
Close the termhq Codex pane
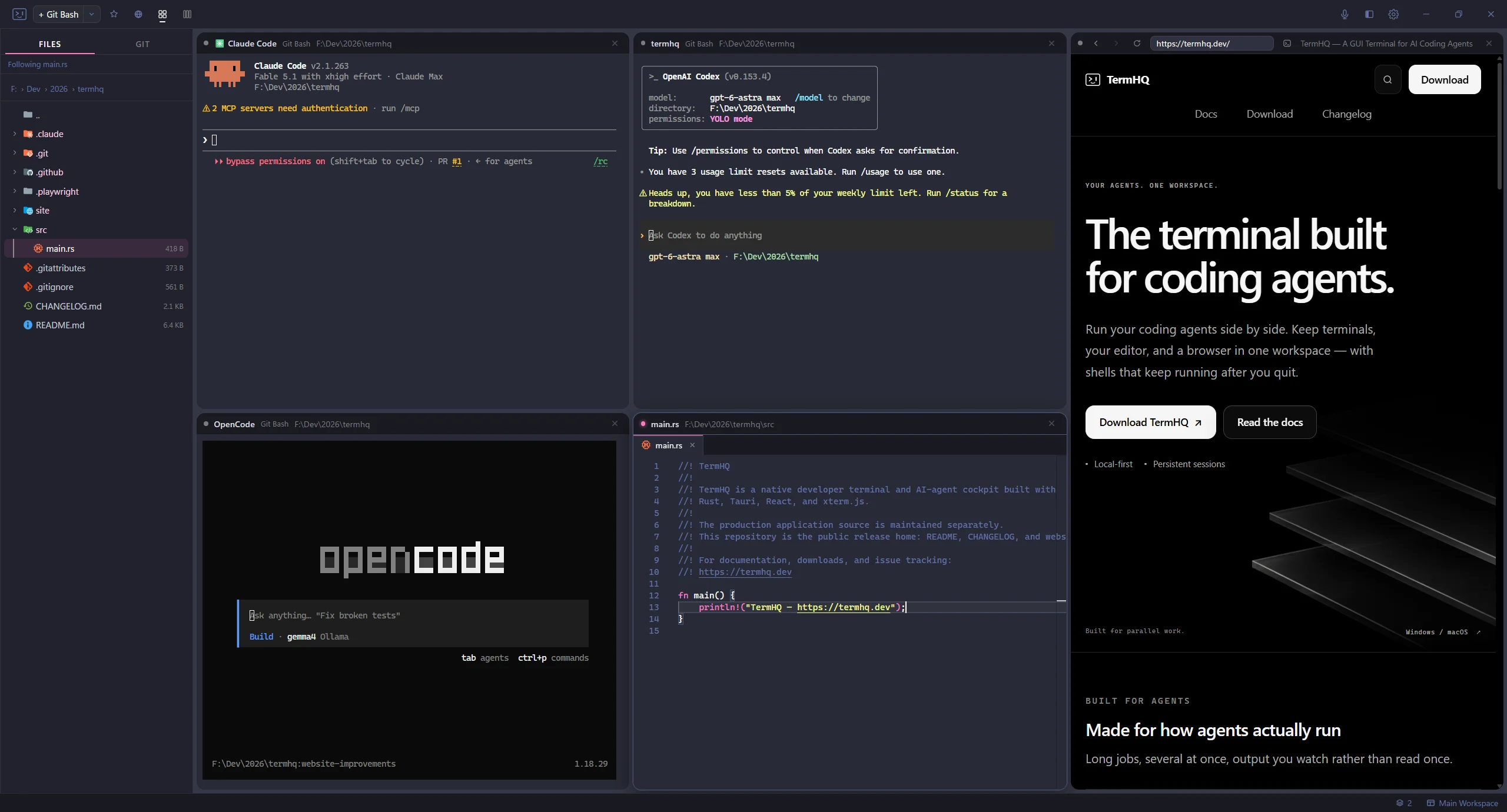(1051, 44)
